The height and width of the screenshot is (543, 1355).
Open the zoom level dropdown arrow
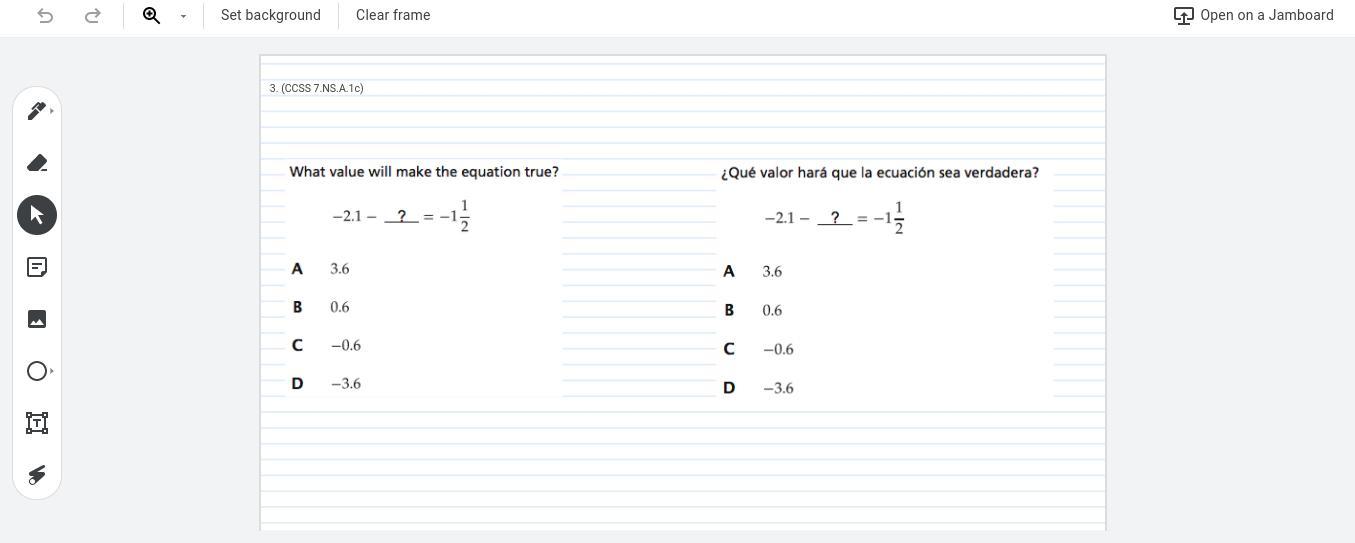click(x=183, y=16)
